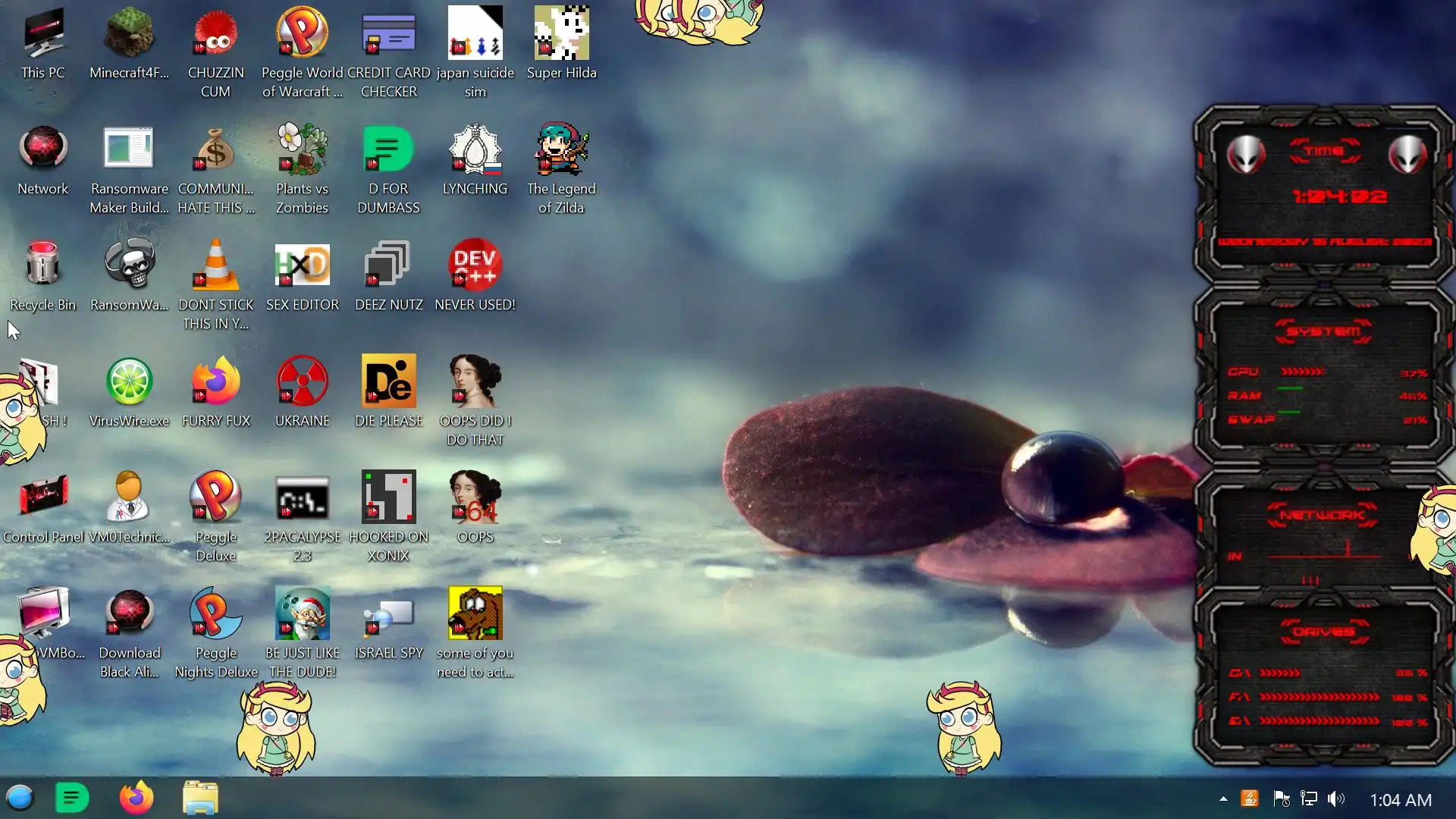Click the network tray icon
This screenshot has width=1456, height=819.
(1309, 799)
